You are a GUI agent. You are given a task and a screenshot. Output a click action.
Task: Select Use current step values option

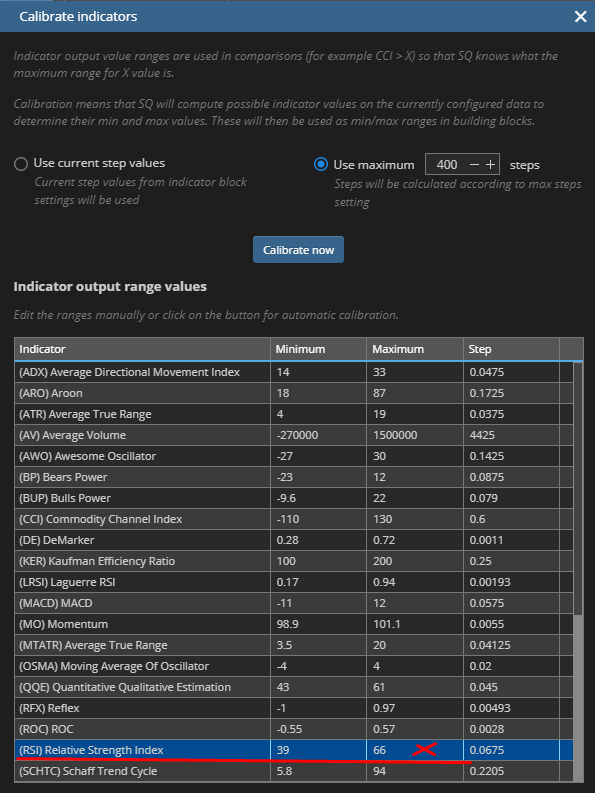click(21, 164)
